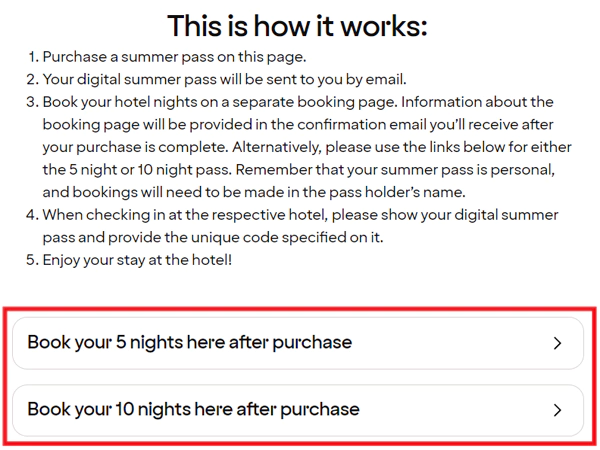Viewport: 600px width, 450px height.
Task: Click the chevron on the 5 nights row
Action: pyautogui.click(x=558, y=343)
